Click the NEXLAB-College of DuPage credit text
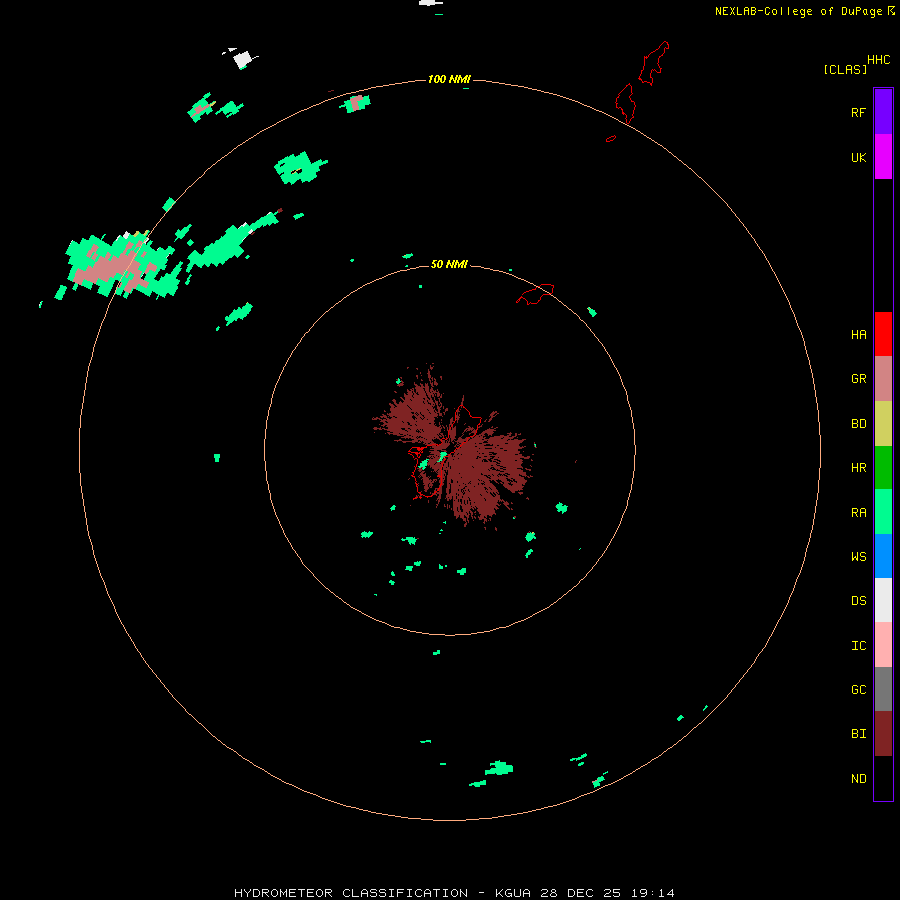 pos(798,11)
